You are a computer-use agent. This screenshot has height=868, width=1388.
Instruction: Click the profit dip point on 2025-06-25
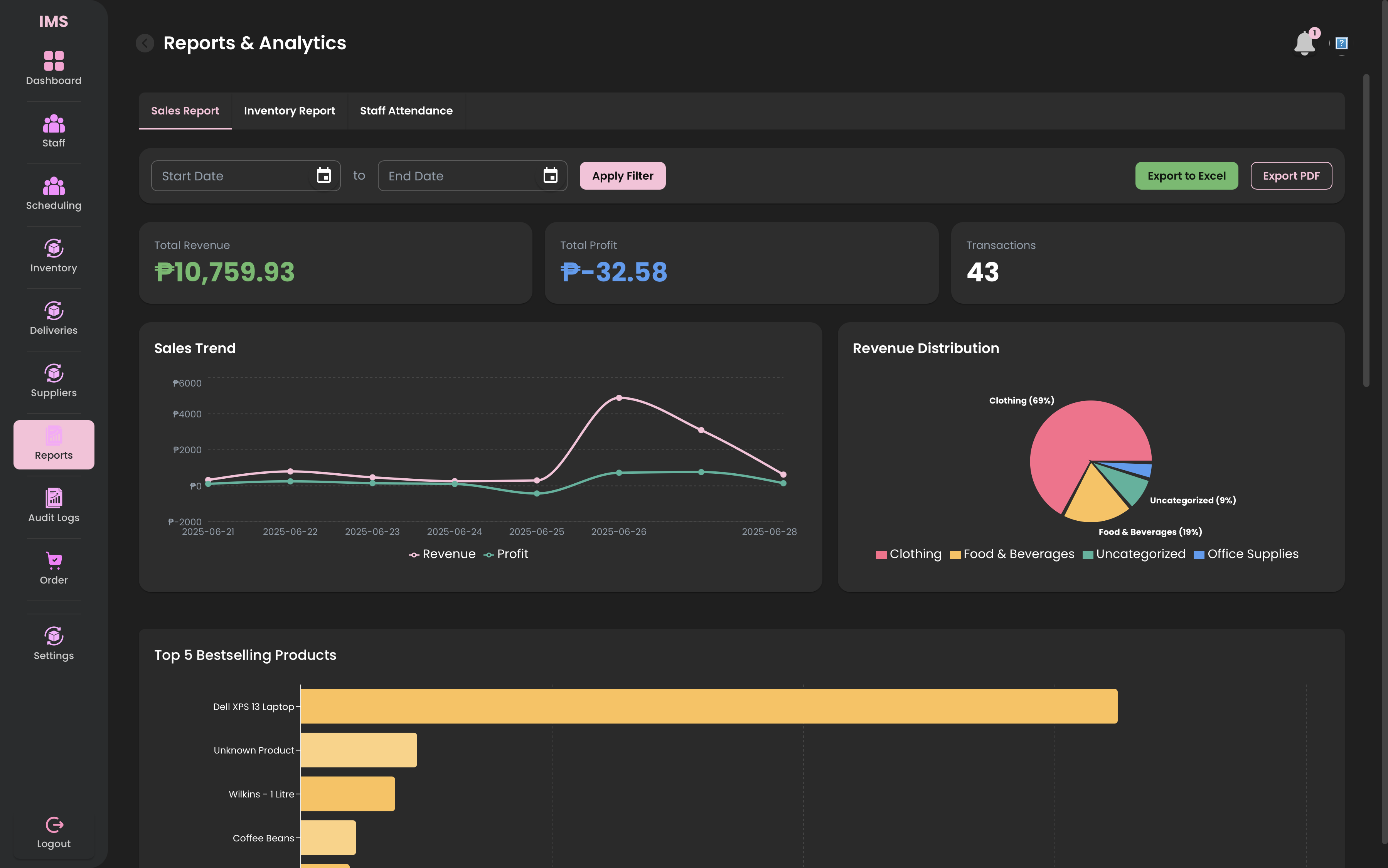[537, 493]
